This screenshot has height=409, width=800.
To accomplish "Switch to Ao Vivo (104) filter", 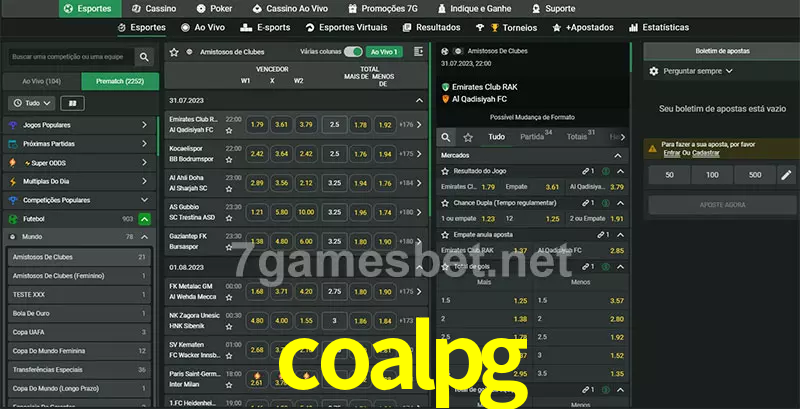I will [41, 81].
